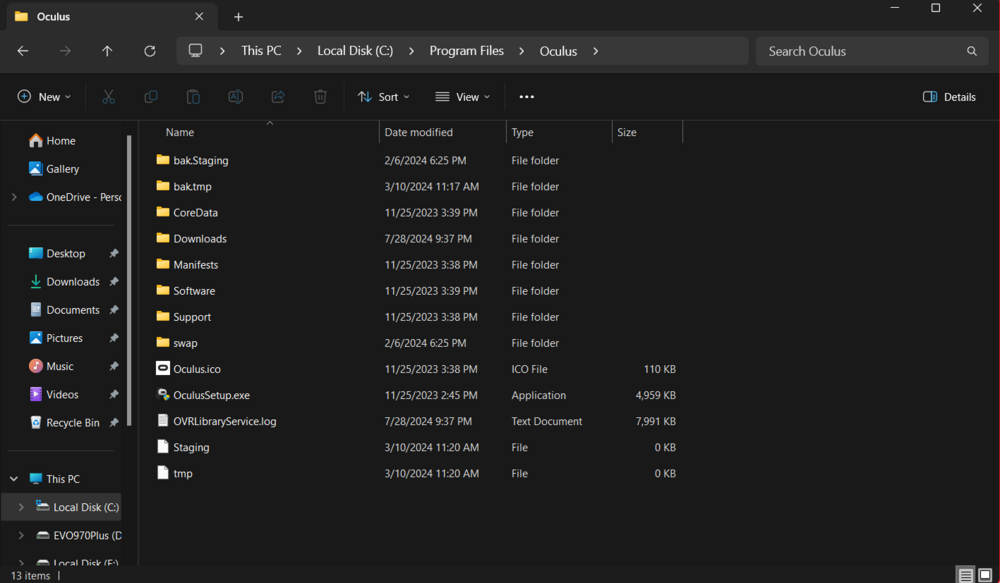Open a new tab with the plus button
The width and height of the screenshot is (1000, 583).
(238, 16)
